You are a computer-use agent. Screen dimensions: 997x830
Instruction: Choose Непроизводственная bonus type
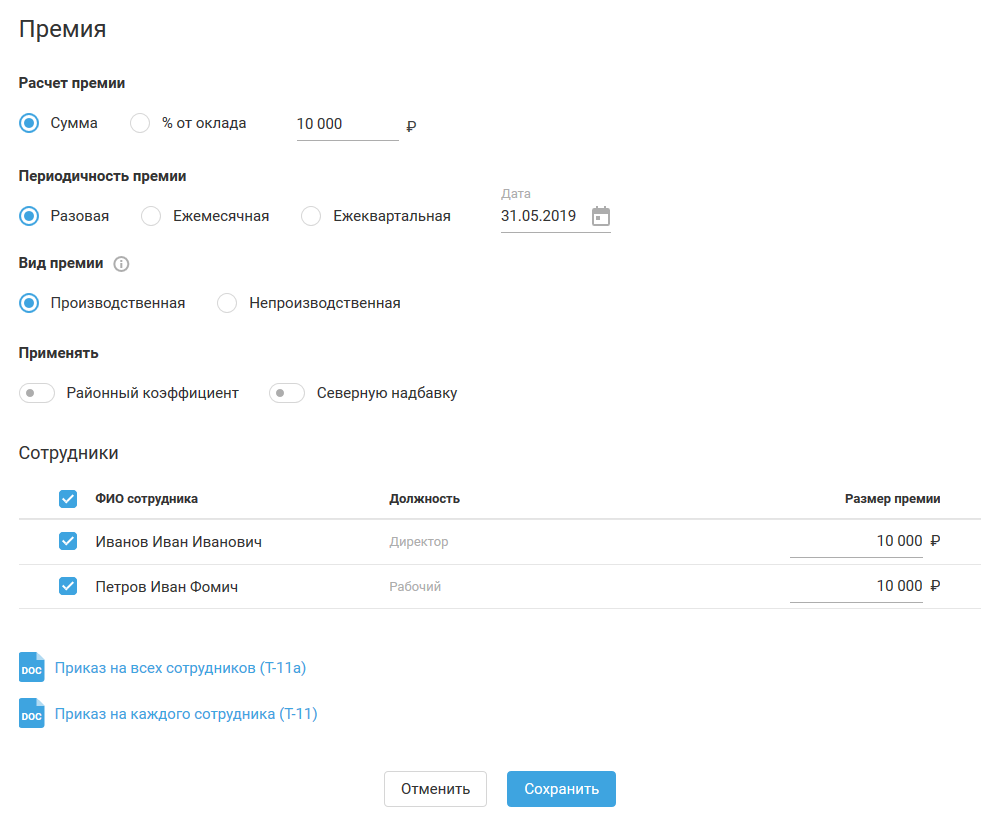tap(227, 303)
